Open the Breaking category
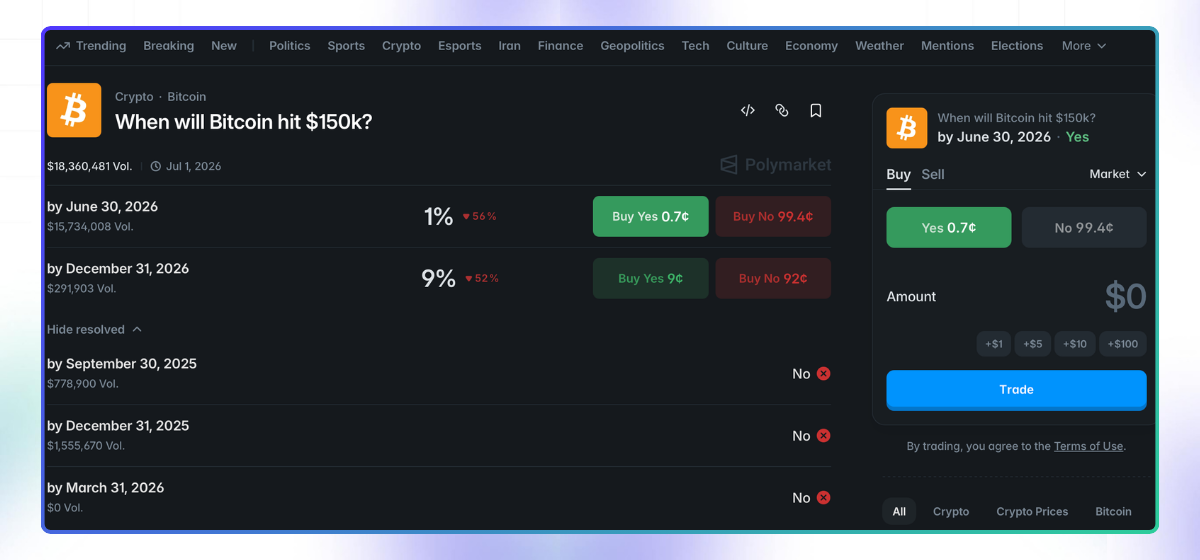 click(x=168, y=46)
